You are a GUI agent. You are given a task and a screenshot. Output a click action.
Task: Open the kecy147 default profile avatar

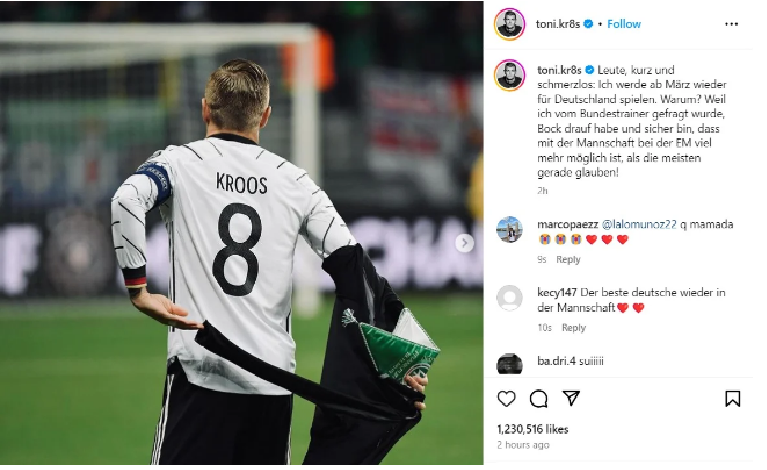click(x=509, y=297)
